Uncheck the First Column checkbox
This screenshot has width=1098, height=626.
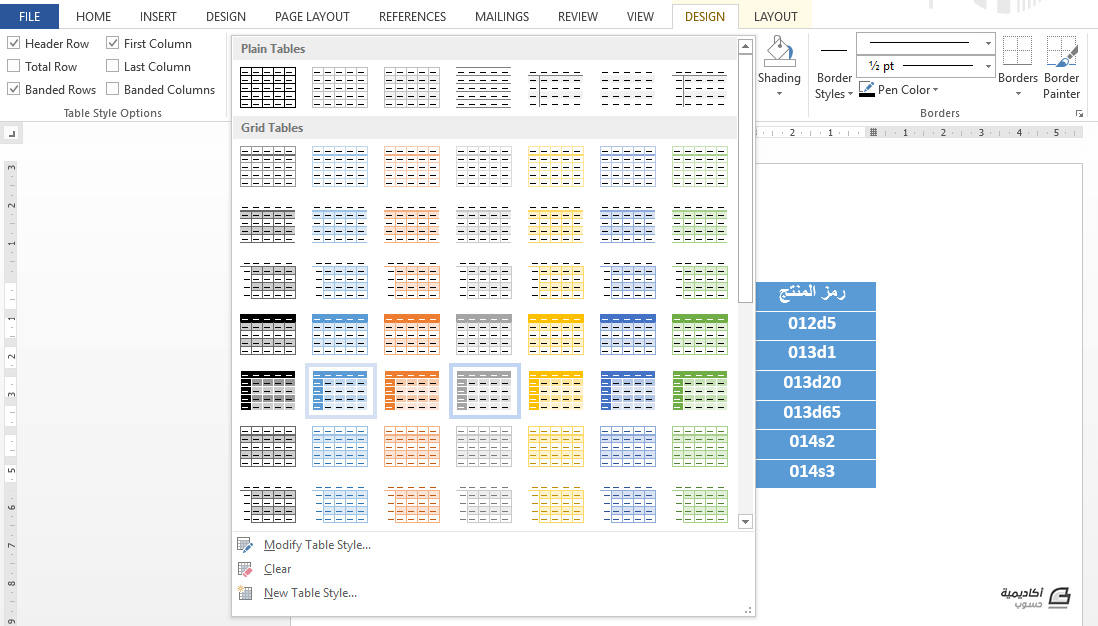pos(112,43)
